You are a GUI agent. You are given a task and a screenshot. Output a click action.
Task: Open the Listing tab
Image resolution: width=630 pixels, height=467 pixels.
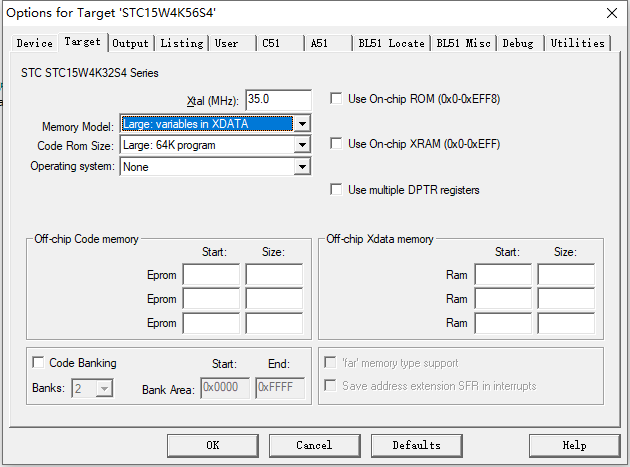click(182, 43)
